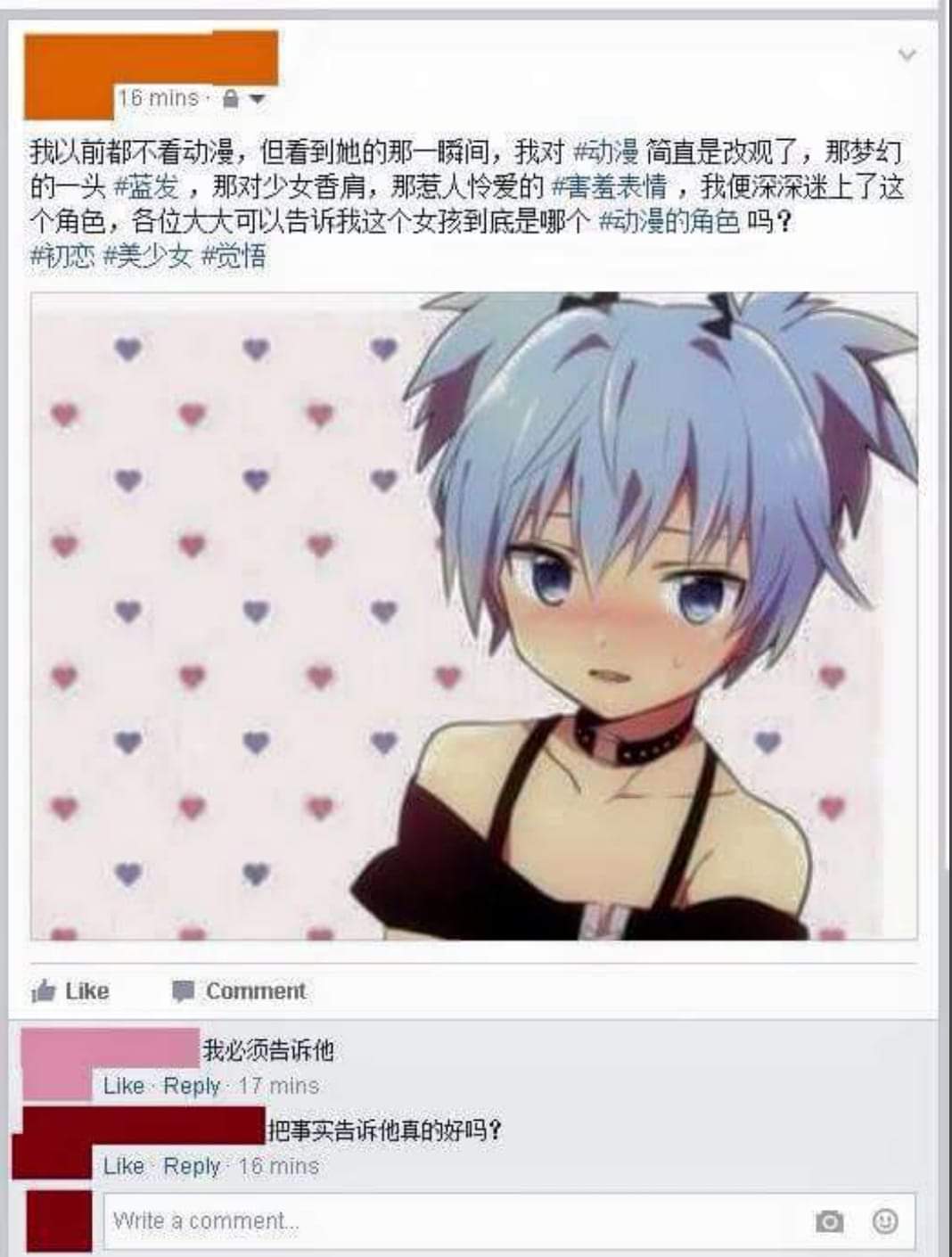
Task: Reply to the first comment
Action: (x=192, y=1086)
